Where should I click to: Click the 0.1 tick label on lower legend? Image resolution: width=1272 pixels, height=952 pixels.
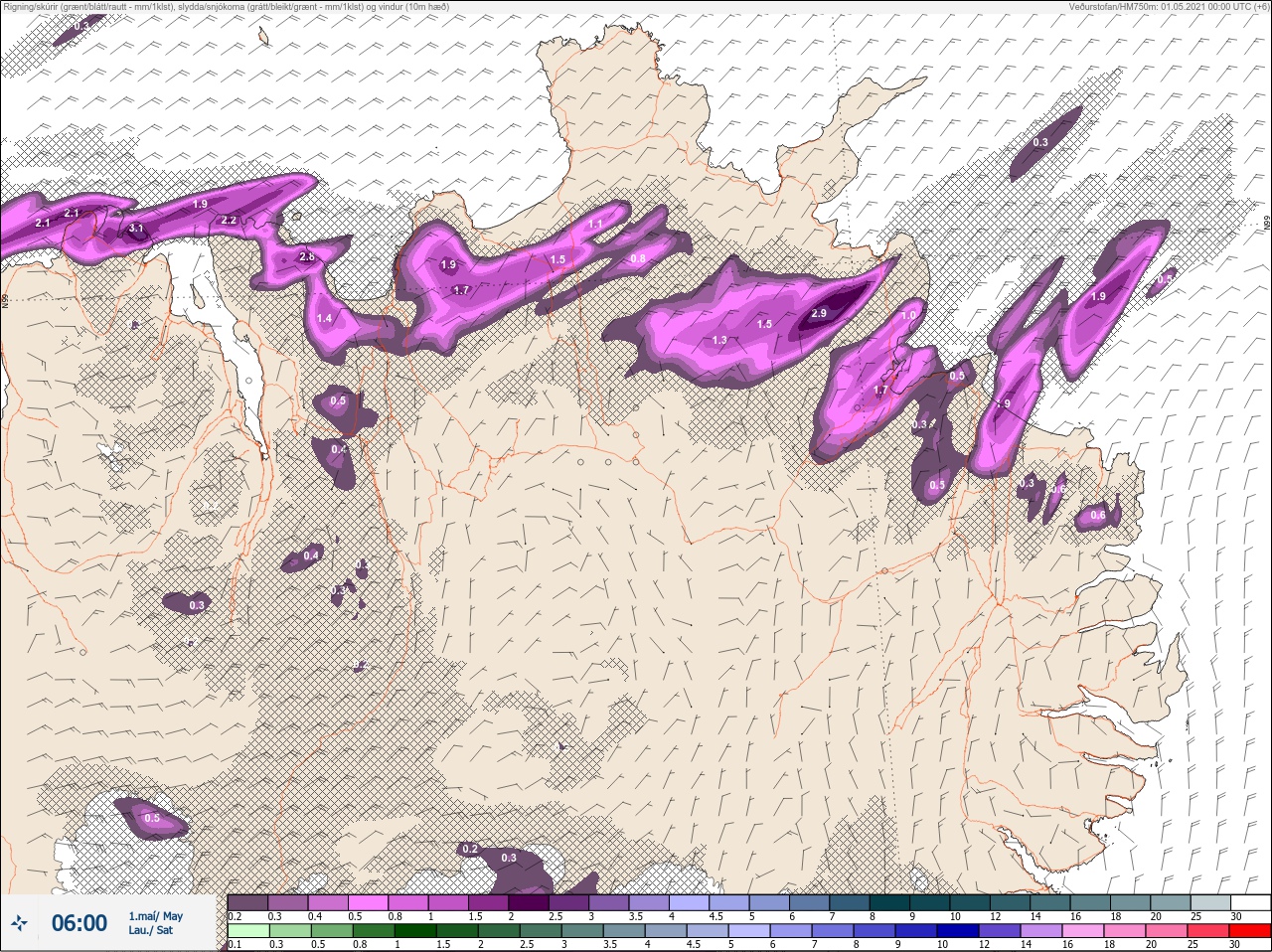(235, 945)
